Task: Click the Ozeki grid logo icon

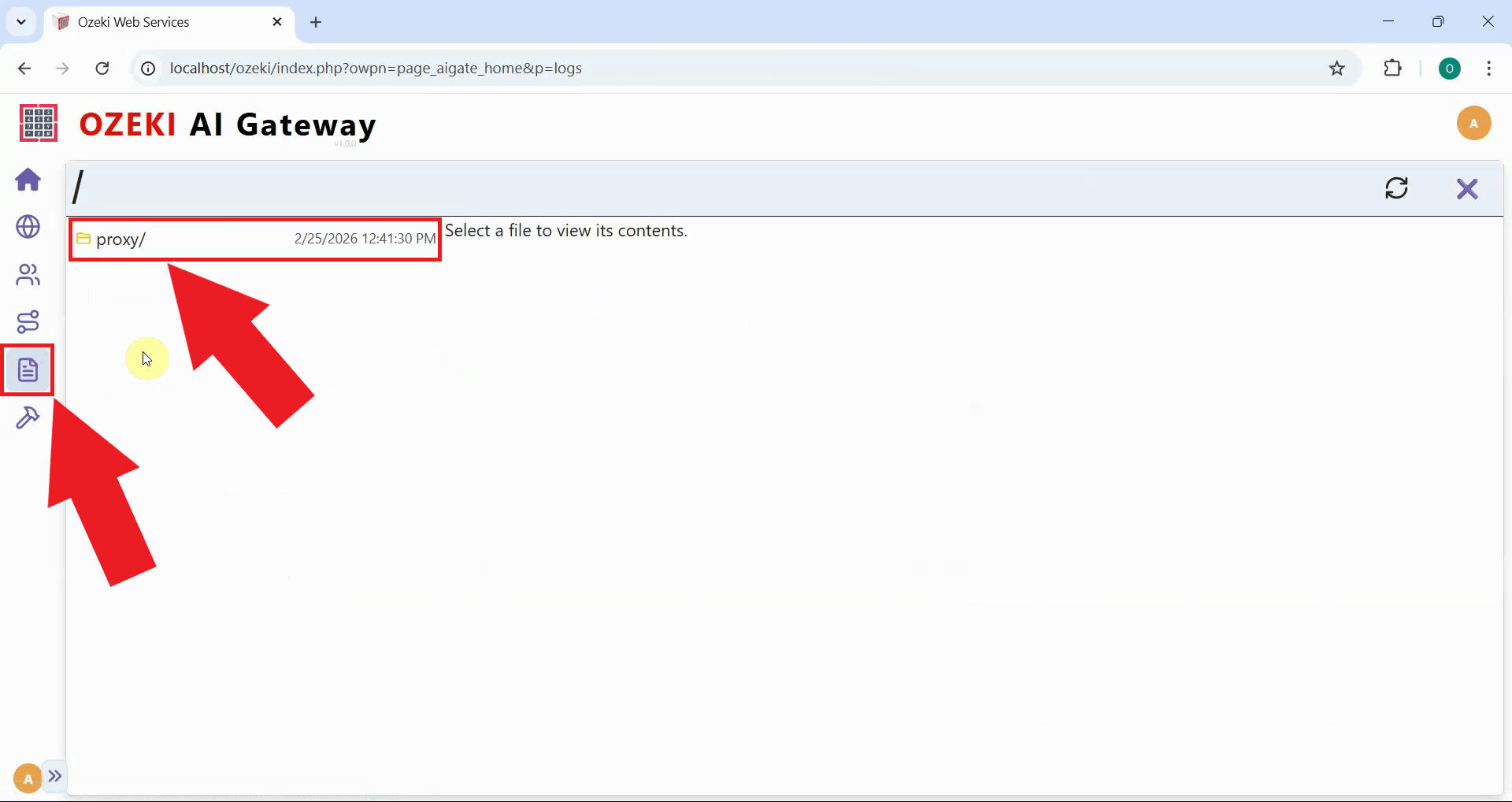Action: pos(38,123)
